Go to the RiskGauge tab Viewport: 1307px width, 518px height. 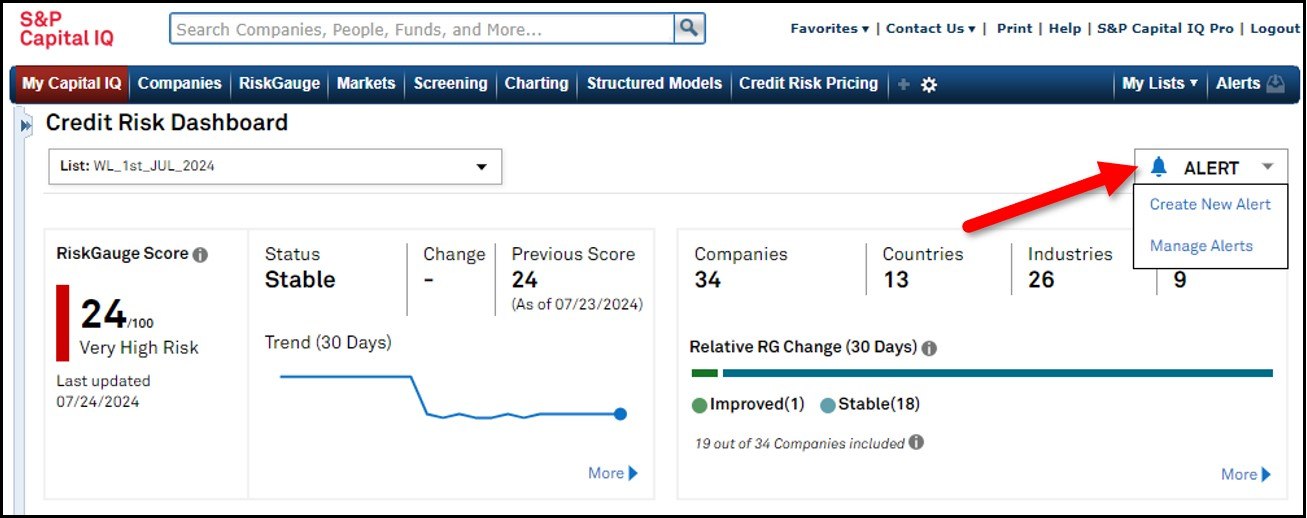[279, 84]
